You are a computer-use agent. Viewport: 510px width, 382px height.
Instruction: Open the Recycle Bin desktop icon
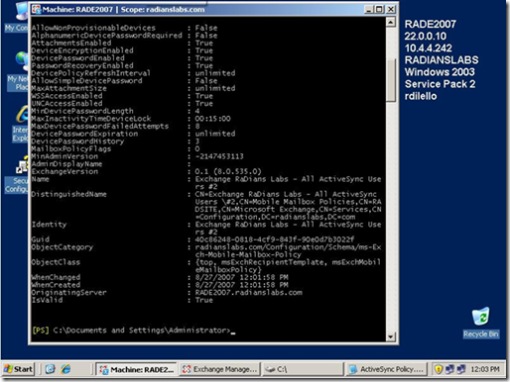[x=481, y=322]
